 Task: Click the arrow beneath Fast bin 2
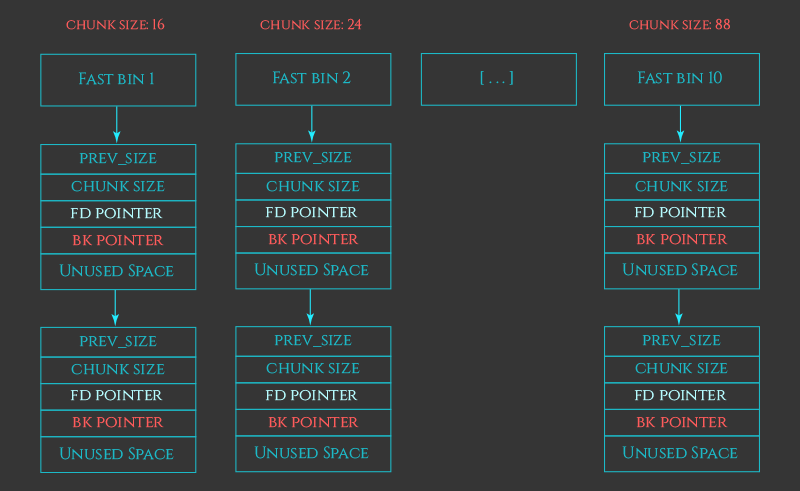[x=312, y=124]
